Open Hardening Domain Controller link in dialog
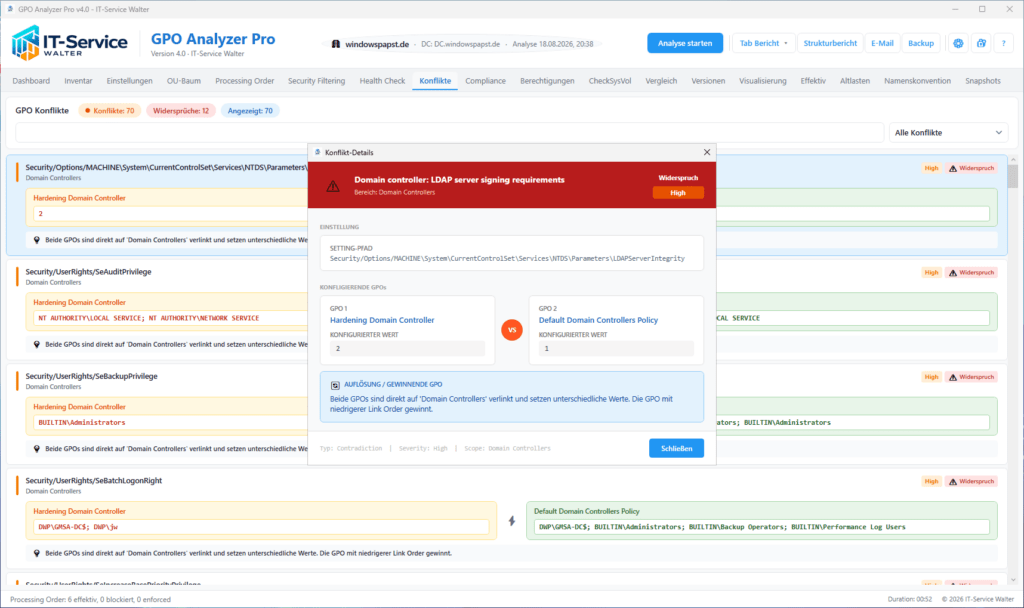1024x608 pixels. click(x=382, y=320)
